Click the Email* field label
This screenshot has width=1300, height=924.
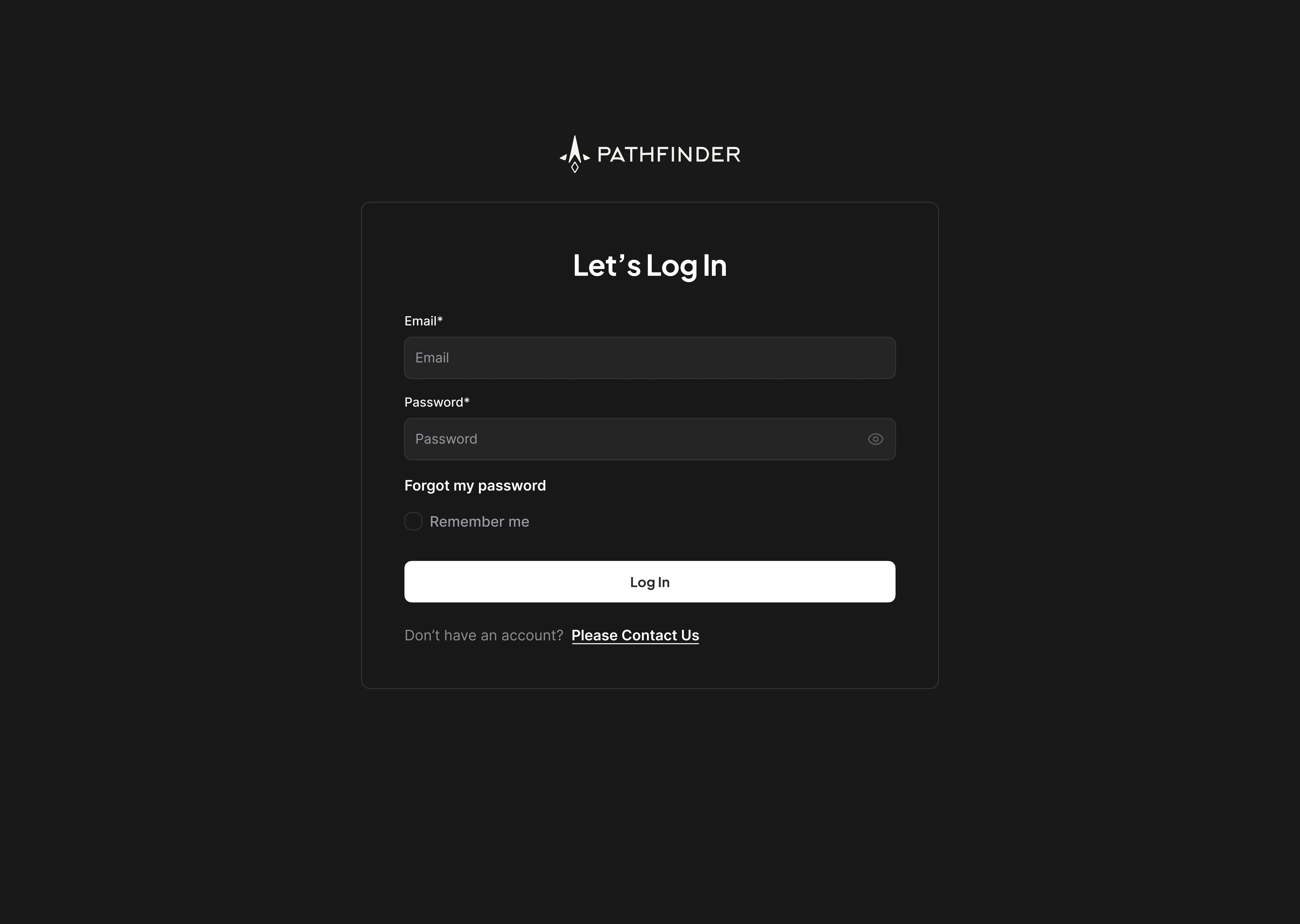tap(423, 321)
